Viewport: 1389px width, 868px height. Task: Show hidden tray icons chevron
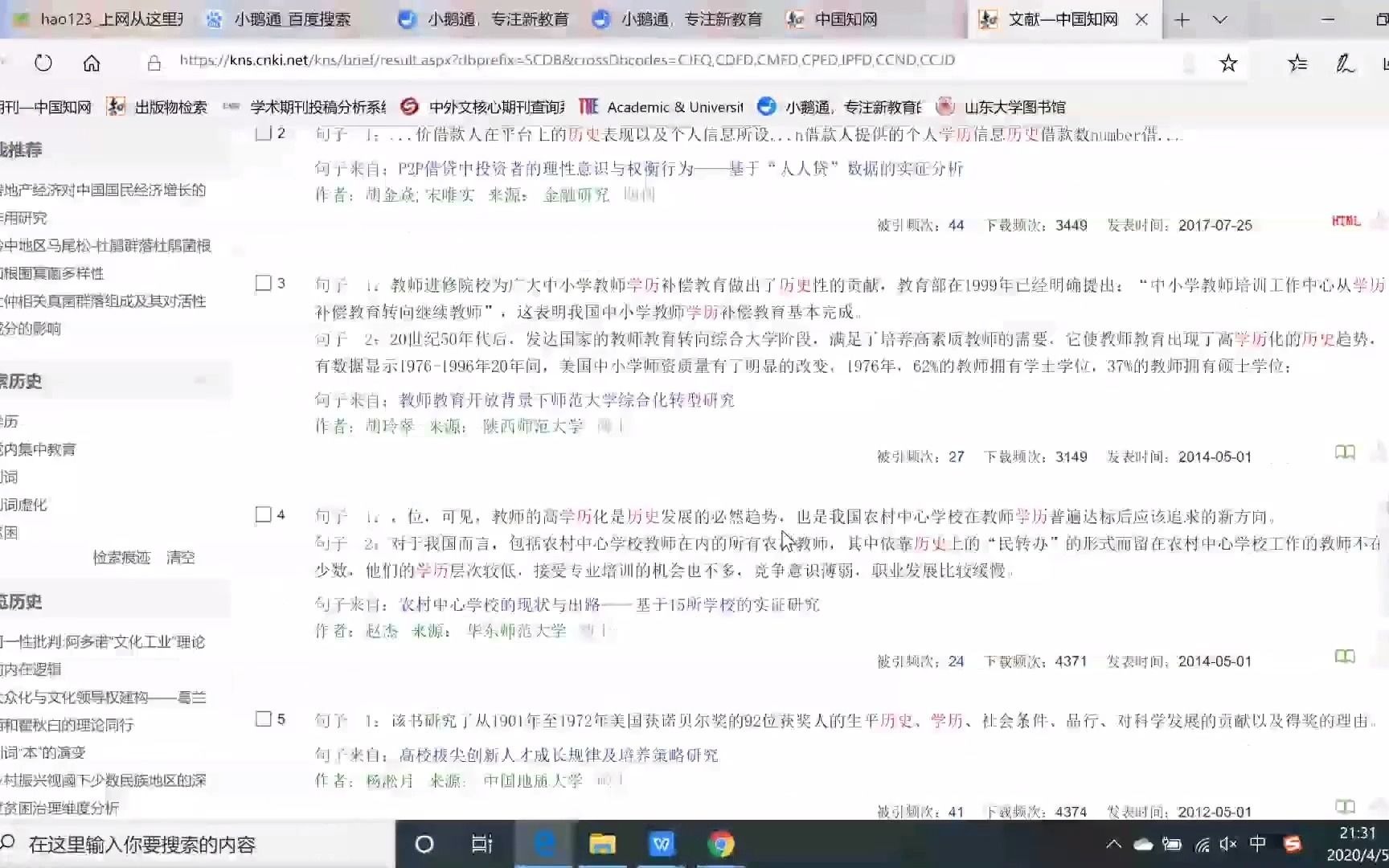[x=1113, y=844]
